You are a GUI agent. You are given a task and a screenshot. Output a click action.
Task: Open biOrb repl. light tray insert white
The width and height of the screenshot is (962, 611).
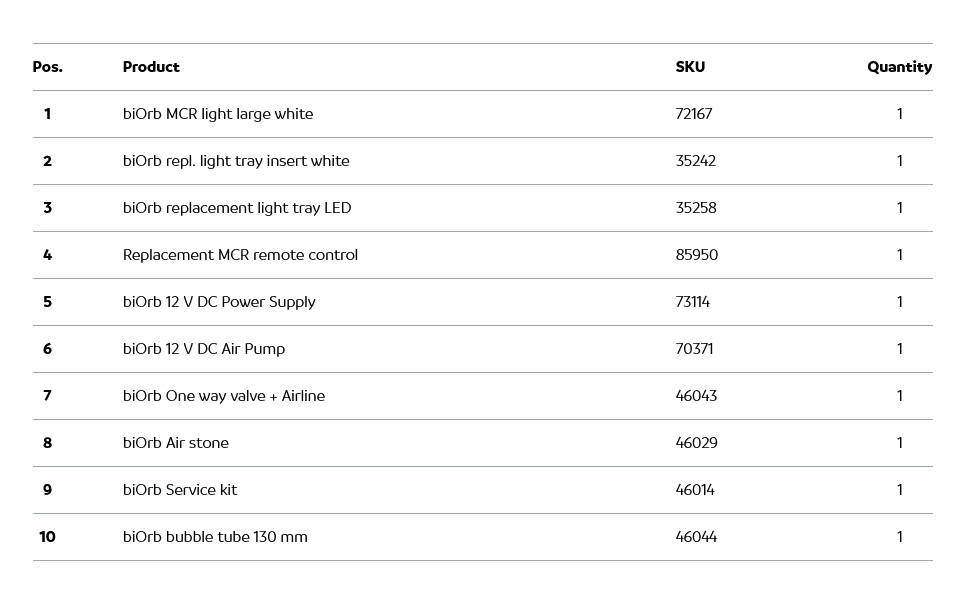coord(236,161)
